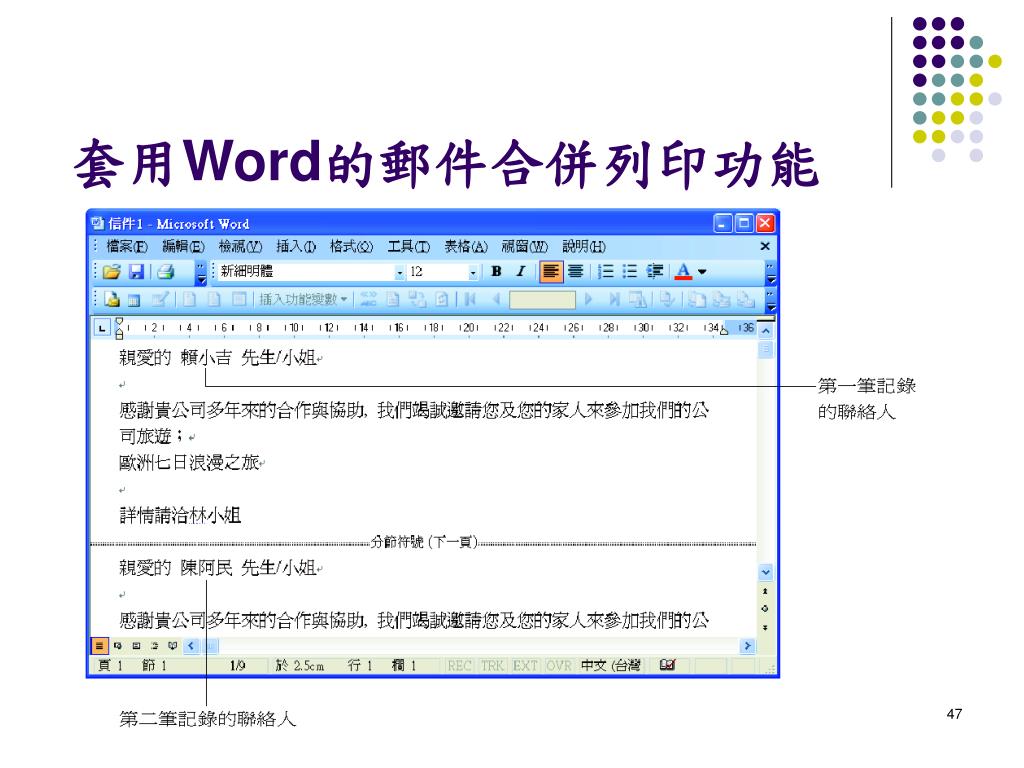Click the merge to new document icon
Screen dimensions: 1024x768
tap(697, 299)
